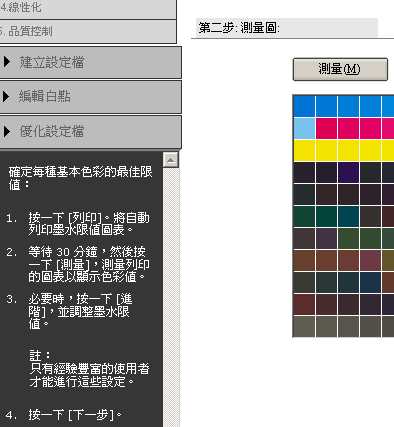Select the top-left blue patch
Image resolution: width=394 pixels, height=427 pixels.
point(304,106)
